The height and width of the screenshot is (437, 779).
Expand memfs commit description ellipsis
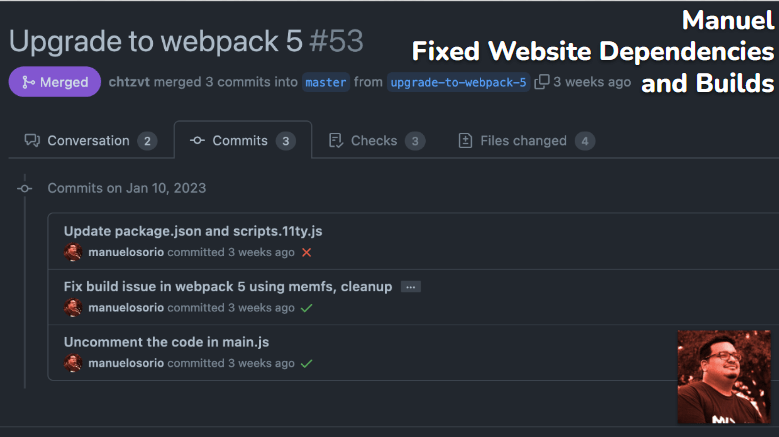click(410, 287)
